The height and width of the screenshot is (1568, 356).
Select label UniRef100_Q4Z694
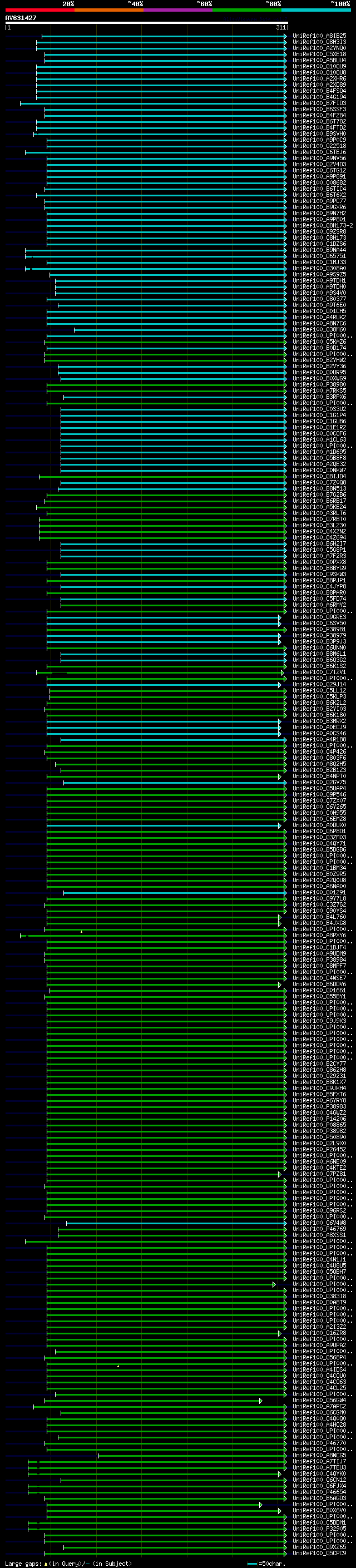[x=319, y=537]
